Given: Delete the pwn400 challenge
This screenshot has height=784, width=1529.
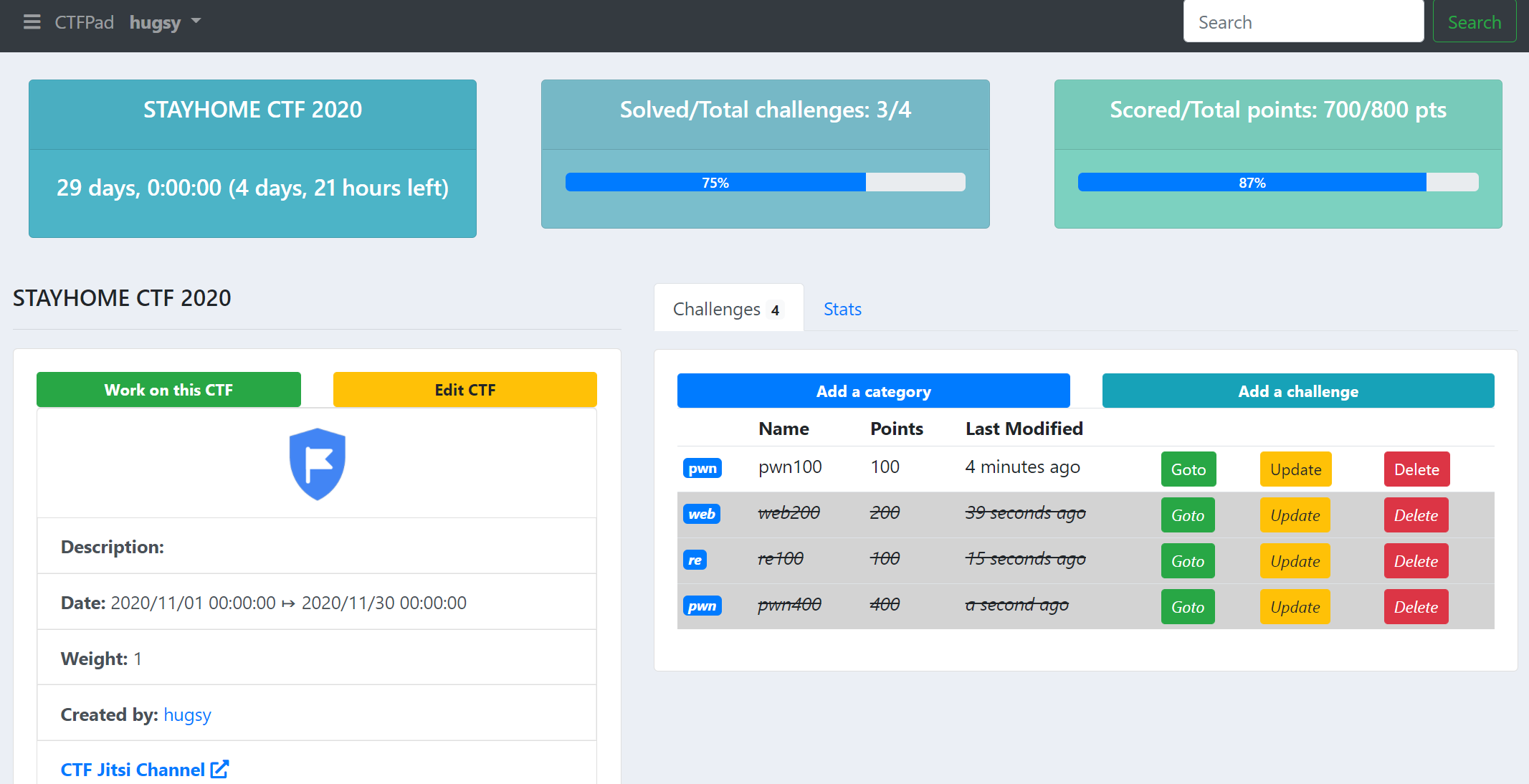Looking at the screenshot, I should click(1415, 607).
